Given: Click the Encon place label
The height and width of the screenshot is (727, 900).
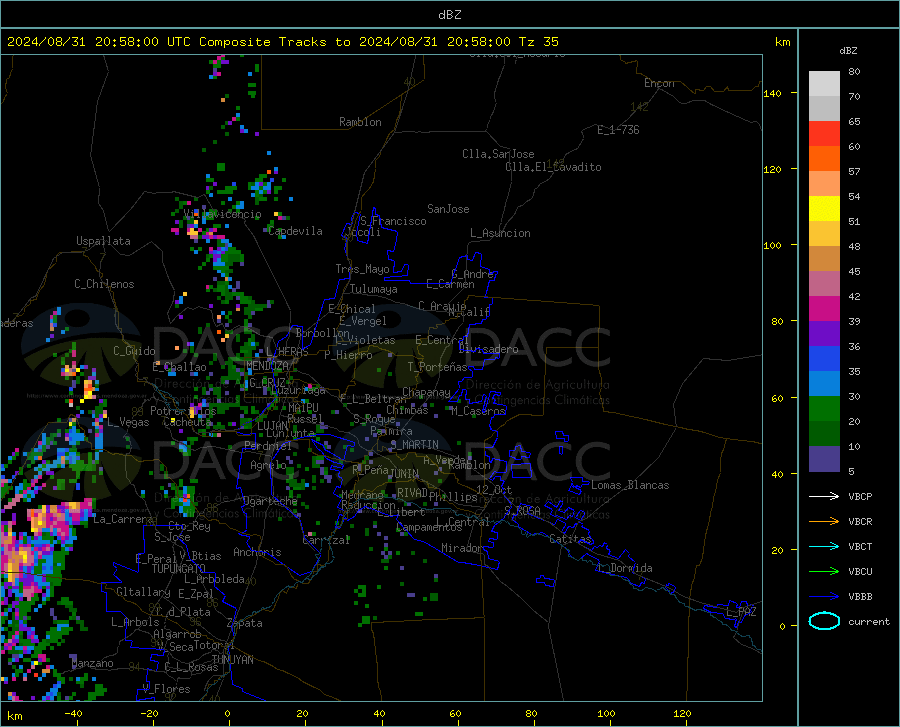Looking at the screenshot, I should click(659, 83).
